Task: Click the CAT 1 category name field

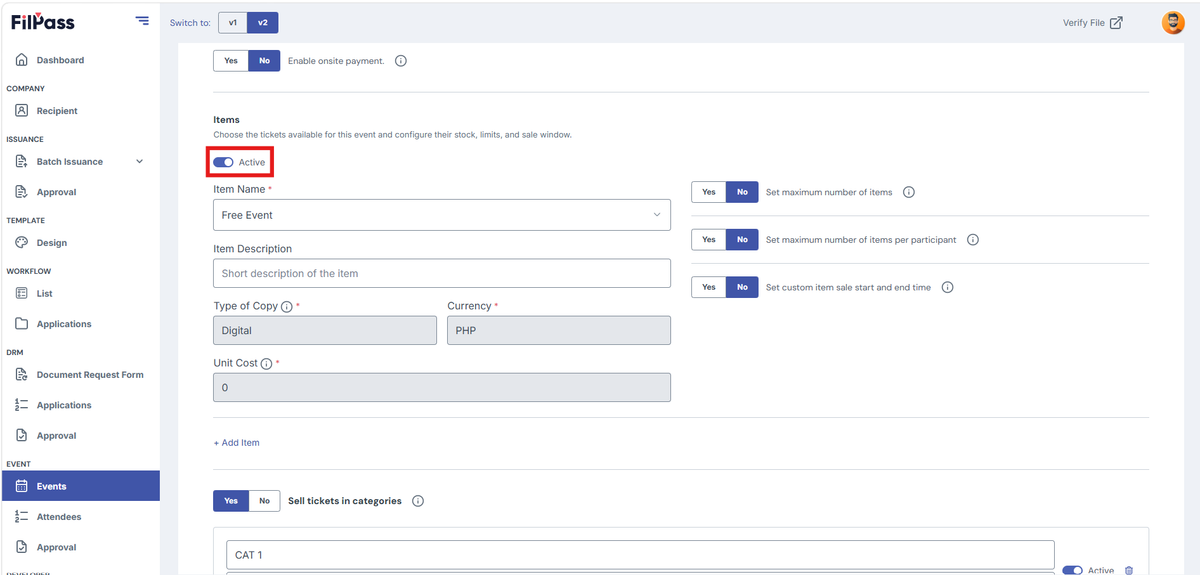Action: [x=640, y=555]
